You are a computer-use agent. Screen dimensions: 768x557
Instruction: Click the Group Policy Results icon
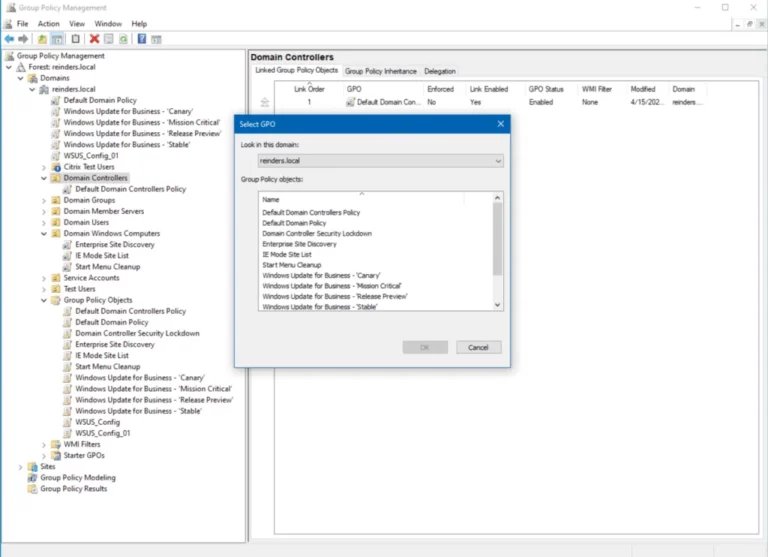coord(32,489)
